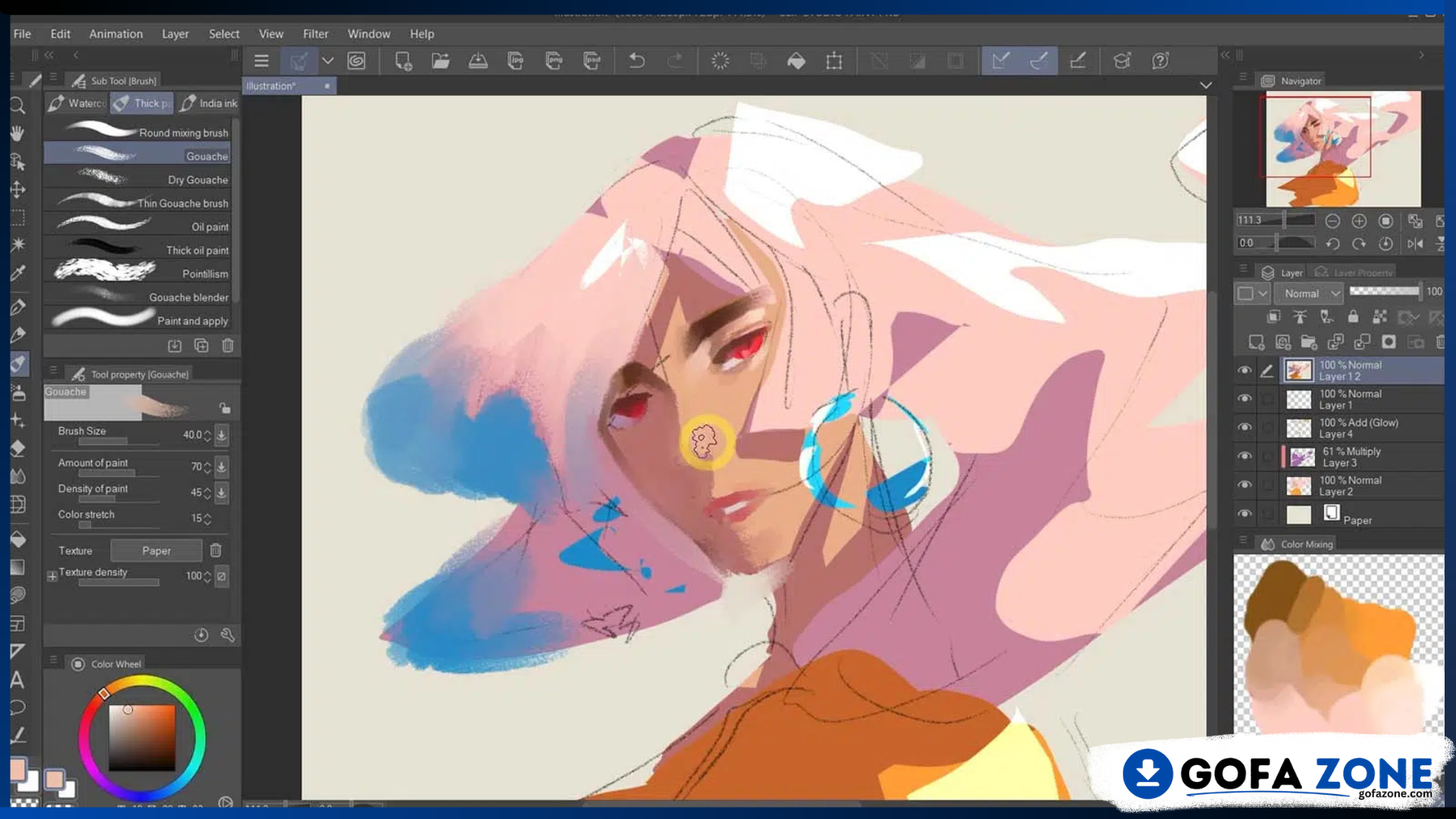Open the Animation menu
This screenshot has height=819, width=1456.
coord(116,34)
